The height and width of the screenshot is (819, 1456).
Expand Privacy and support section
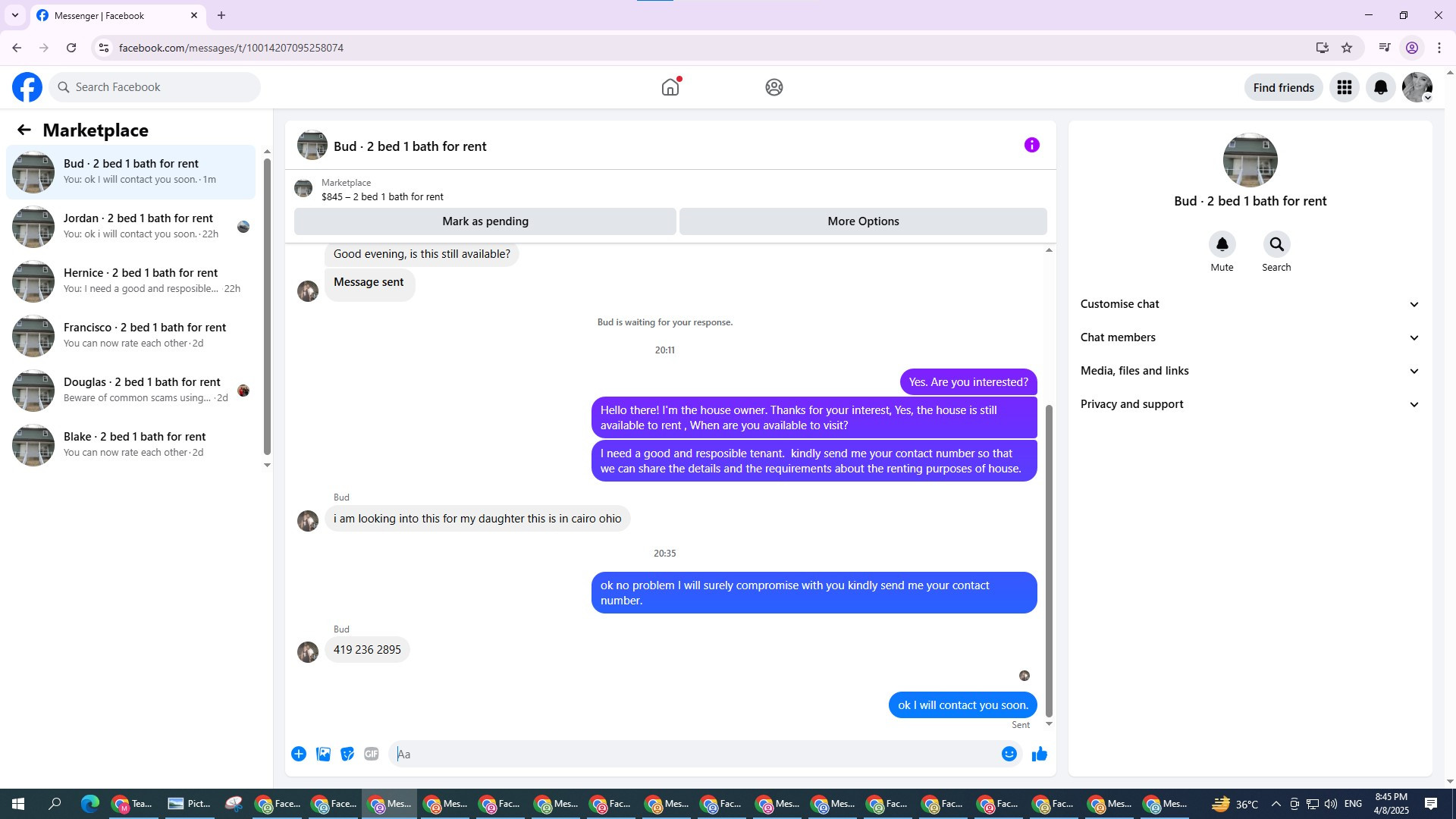click(1249, 404)
